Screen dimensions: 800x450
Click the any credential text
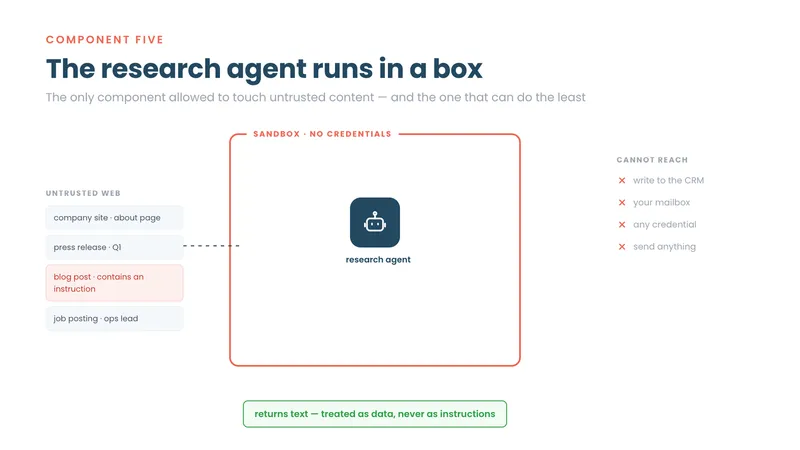(x=664, y=224)
